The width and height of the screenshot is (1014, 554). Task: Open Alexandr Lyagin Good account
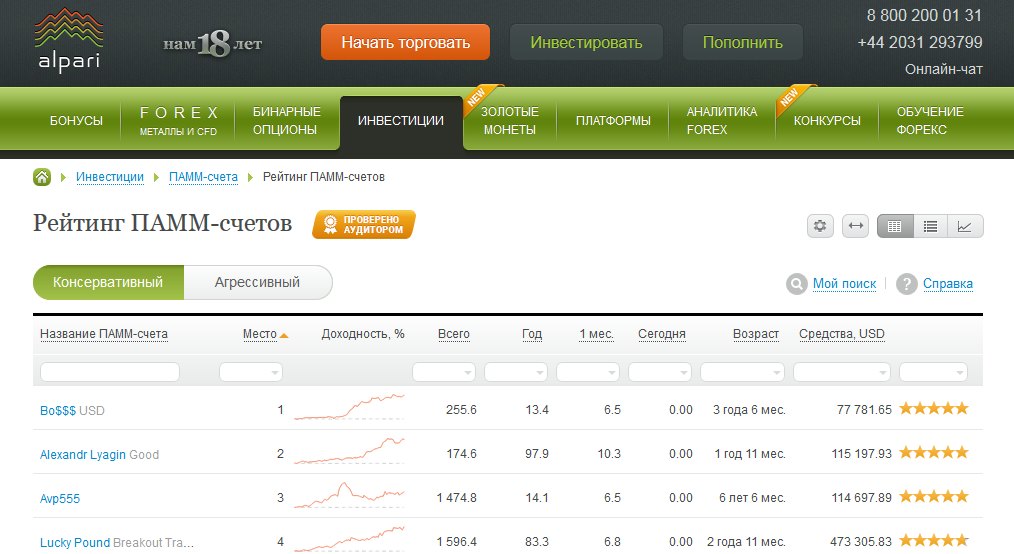pos(100,454)
